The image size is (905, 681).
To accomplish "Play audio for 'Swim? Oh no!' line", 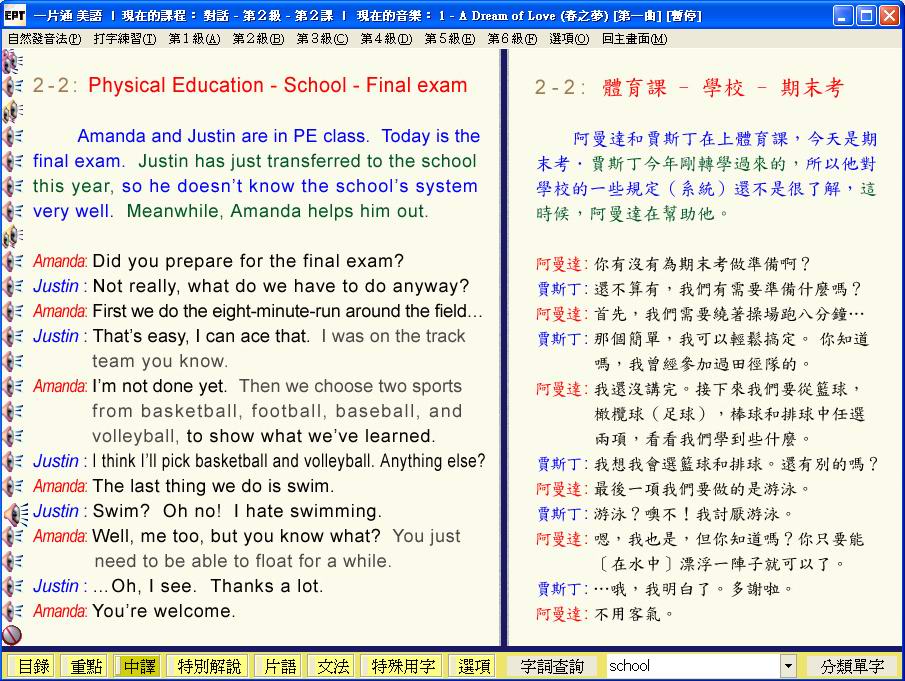I will [x=14, y=512].
